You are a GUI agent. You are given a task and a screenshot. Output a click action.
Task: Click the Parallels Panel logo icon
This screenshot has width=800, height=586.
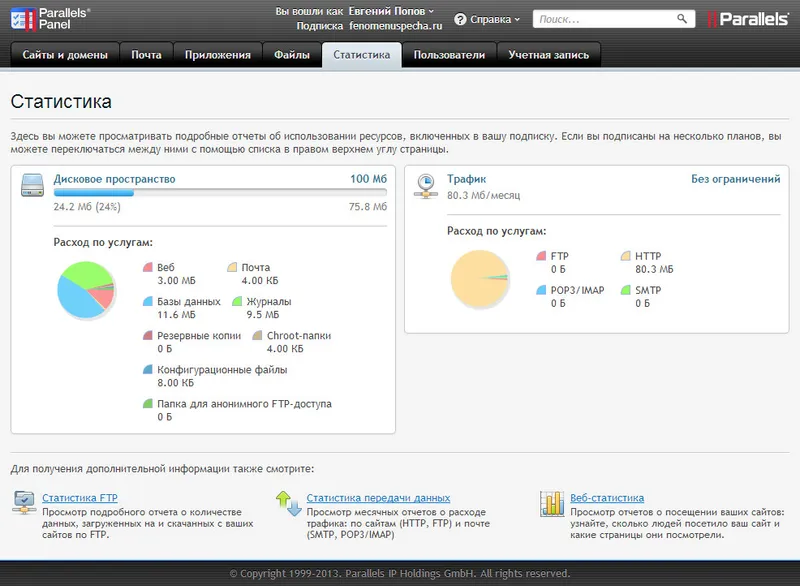pos(23,19)
